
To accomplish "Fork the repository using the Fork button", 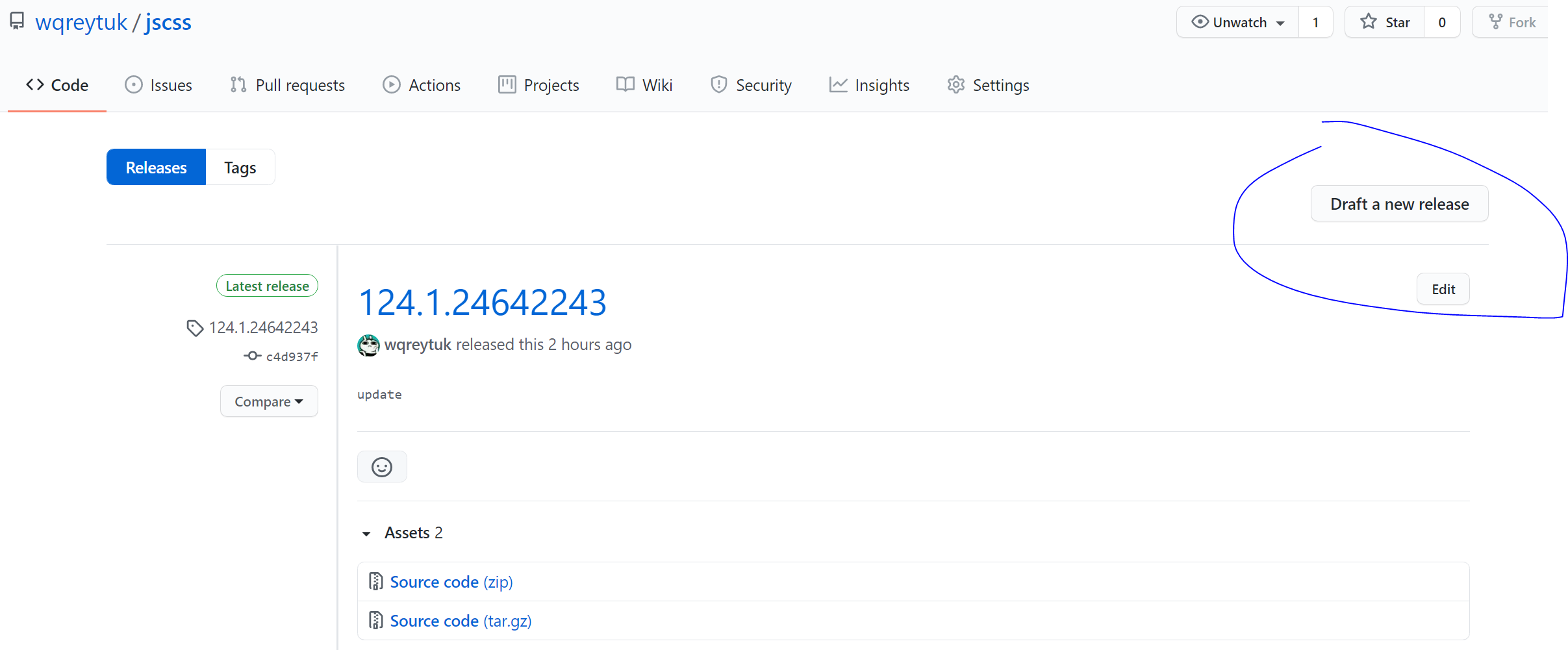I will (x=1511, y=22).
